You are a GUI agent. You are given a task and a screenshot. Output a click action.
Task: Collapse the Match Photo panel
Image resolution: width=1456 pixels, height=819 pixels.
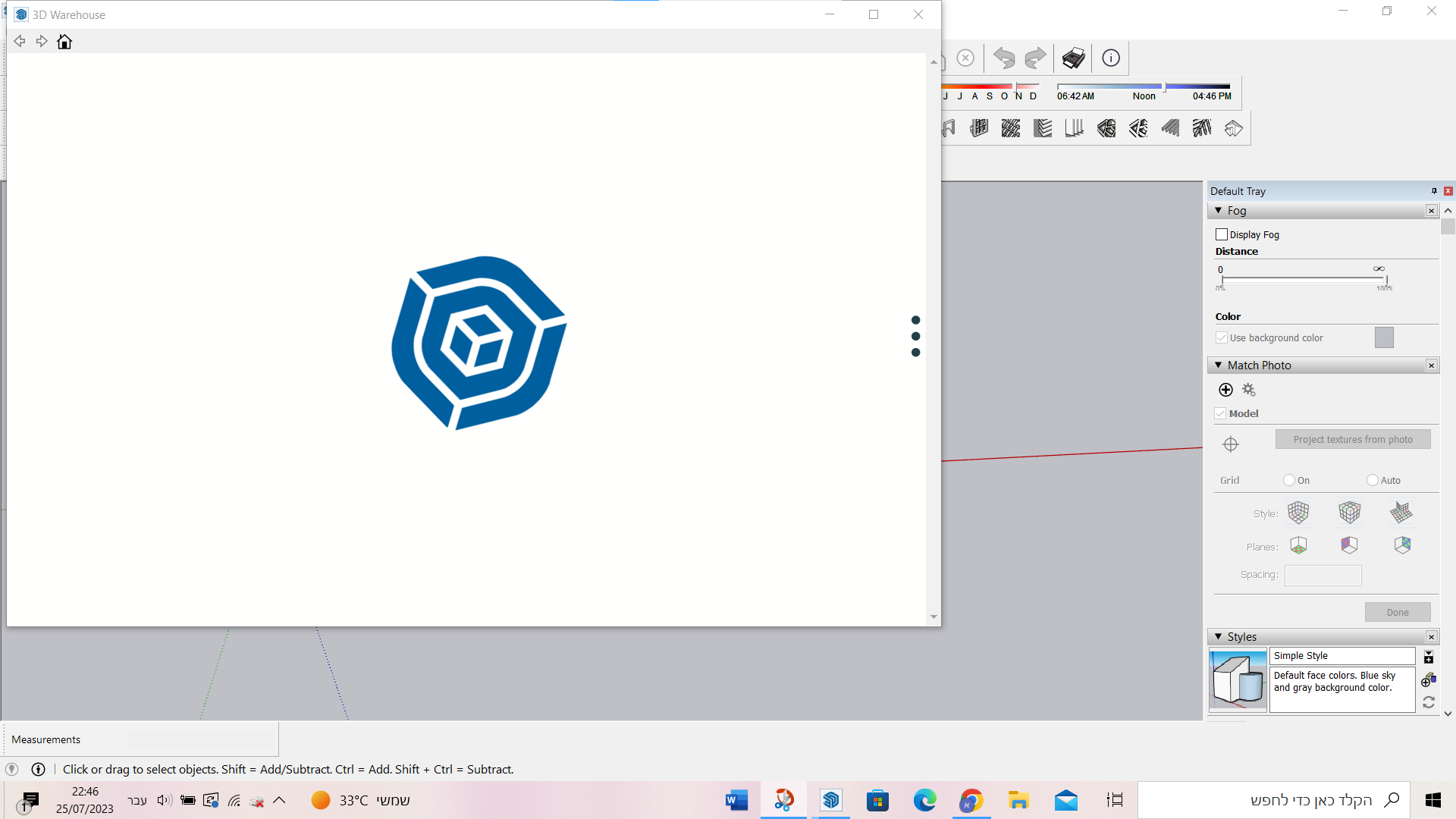pos(1219,366)
